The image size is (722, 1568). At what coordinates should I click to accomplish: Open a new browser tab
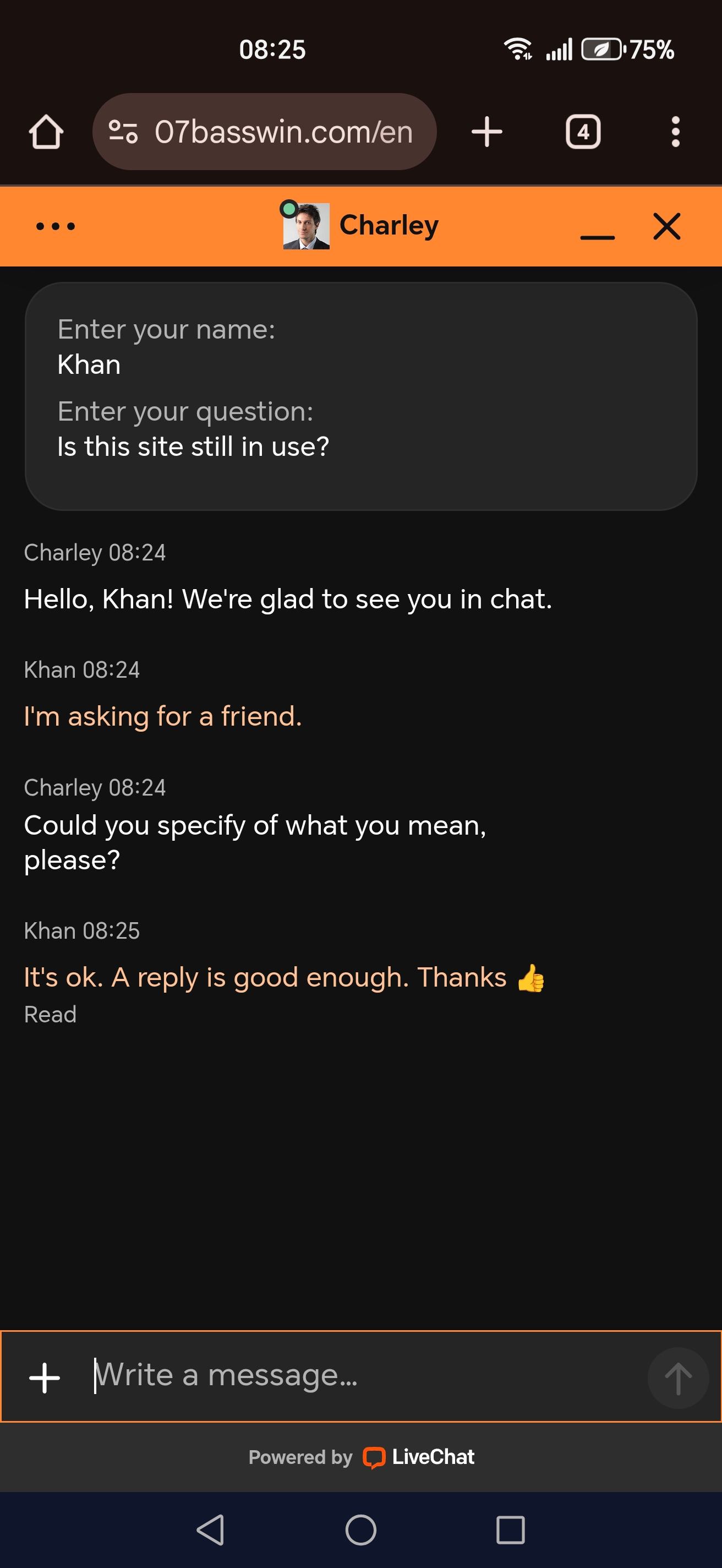tap(486, 132)
